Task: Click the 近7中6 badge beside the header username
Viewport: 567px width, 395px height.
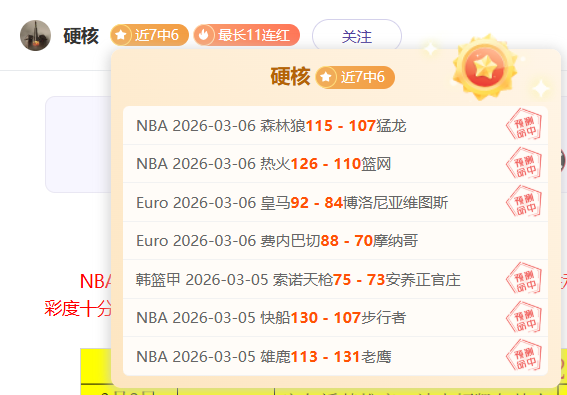Action: (x=149, y=35)
